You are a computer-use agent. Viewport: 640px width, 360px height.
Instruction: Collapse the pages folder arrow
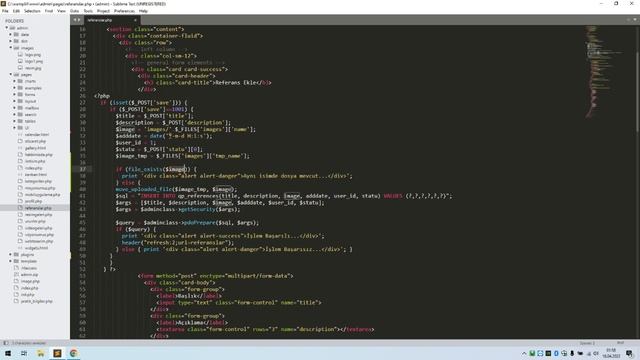point(11,75)
